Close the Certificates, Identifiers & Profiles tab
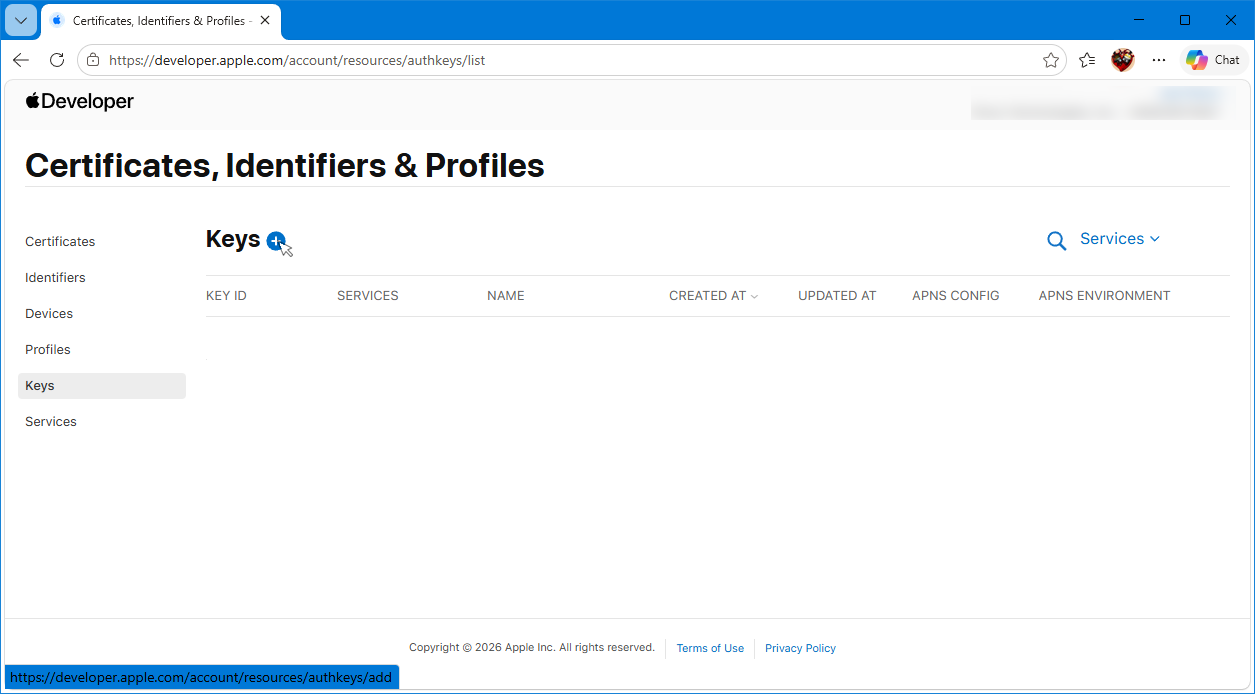 point(264,20)
